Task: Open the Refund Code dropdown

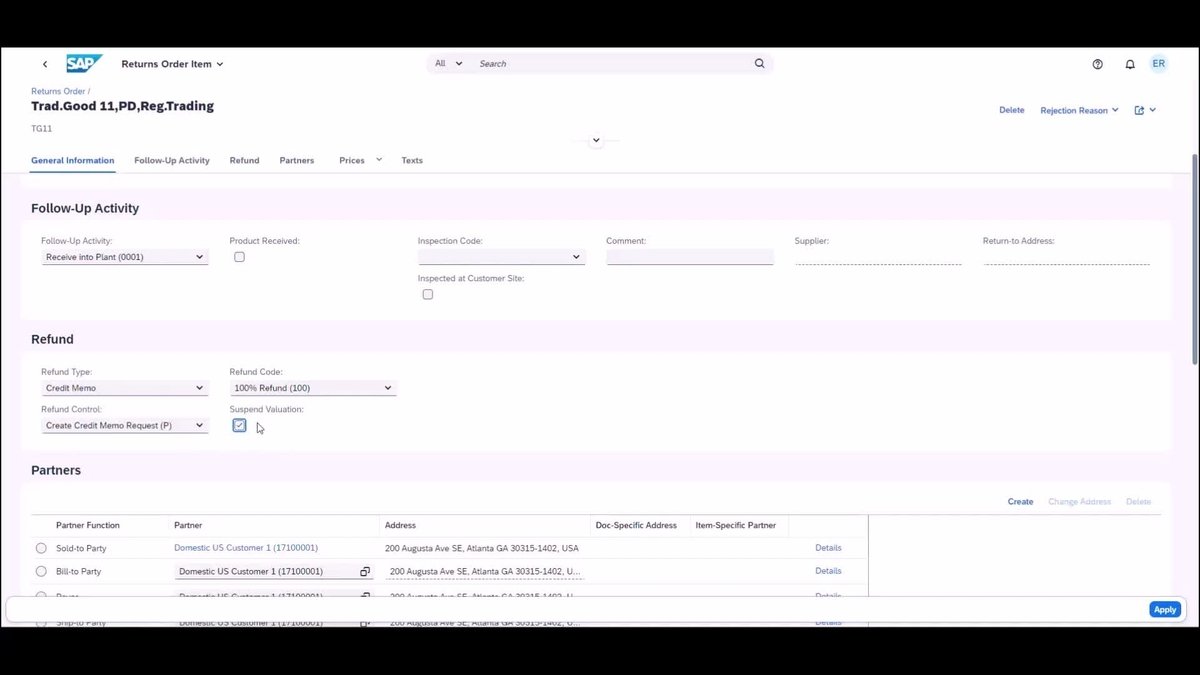Action: [387, 388]
